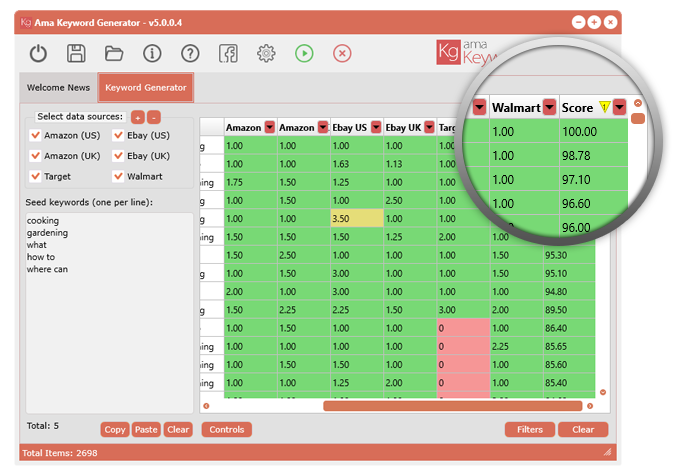Open second Amazon column filter dropdown
Image resolution: width=676 pixels, height=476 pixels.
323,127
